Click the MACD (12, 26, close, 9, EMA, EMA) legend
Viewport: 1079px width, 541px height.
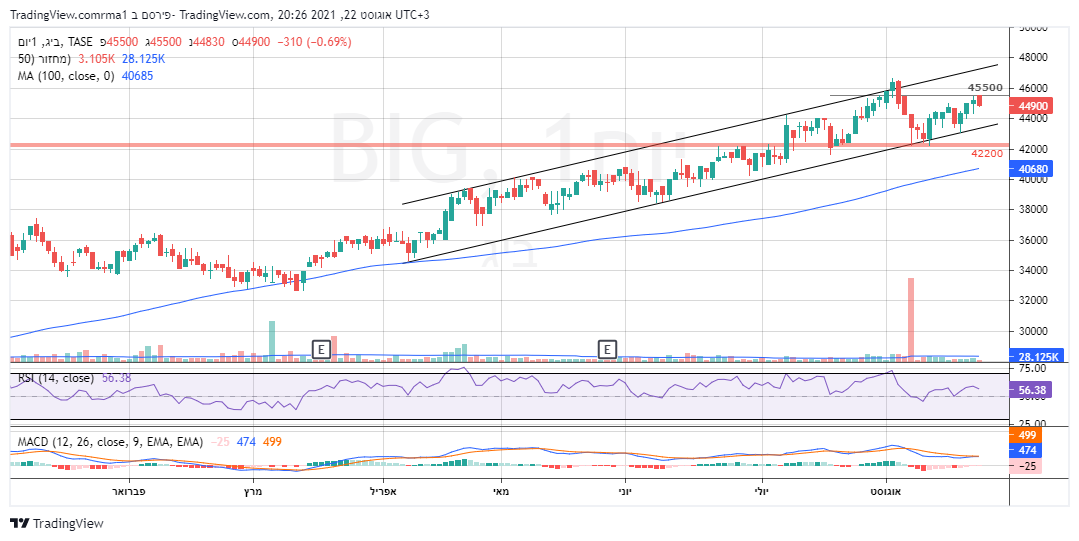coord(110,441)
